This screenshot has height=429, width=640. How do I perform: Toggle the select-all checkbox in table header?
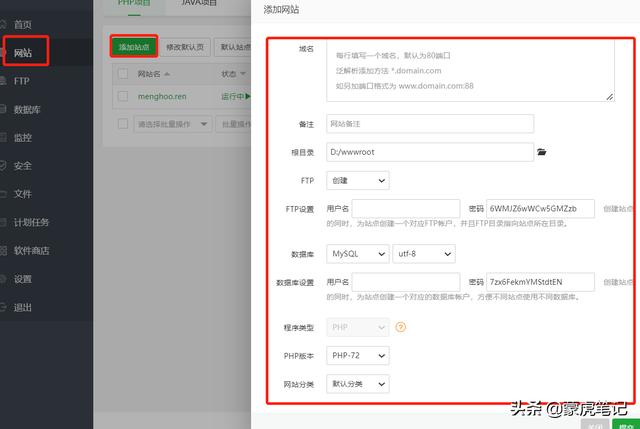(x=123, y=74)
